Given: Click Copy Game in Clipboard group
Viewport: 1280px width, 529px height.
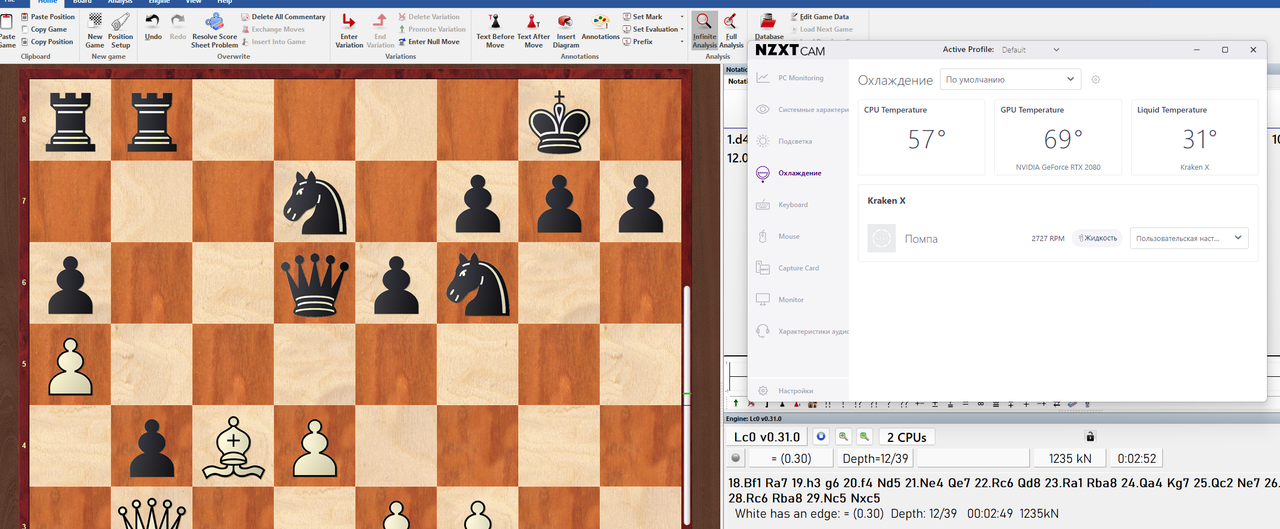Looking at the screenshot, I should (x=43, y=29).
